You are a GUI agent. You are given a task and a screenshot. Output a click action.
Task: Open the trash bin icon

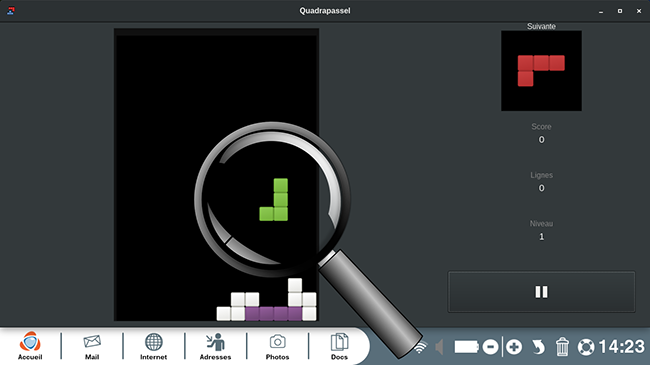click(562, 347)
